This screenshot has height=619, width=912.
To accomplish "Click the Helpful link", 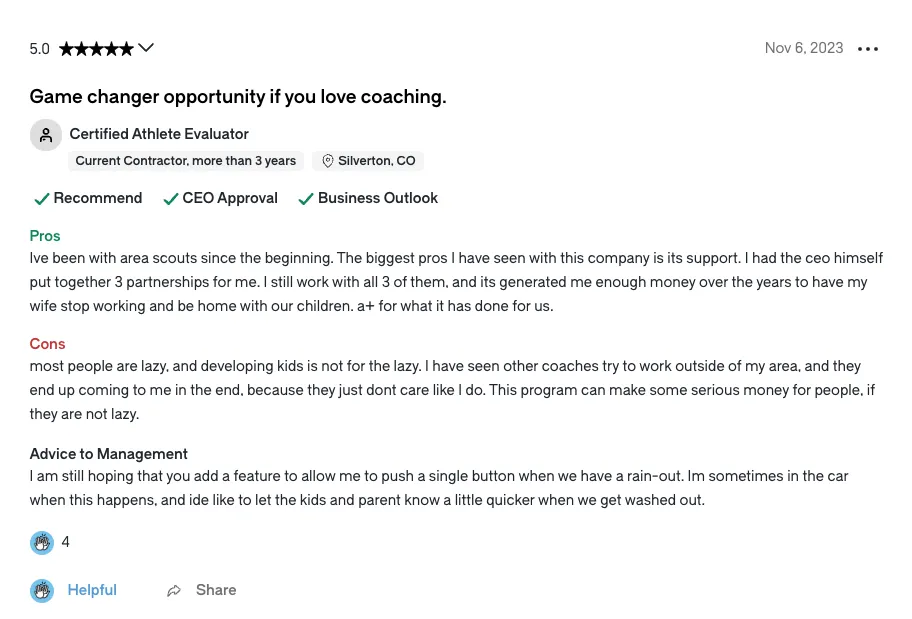I will click(x=92, y=590).
